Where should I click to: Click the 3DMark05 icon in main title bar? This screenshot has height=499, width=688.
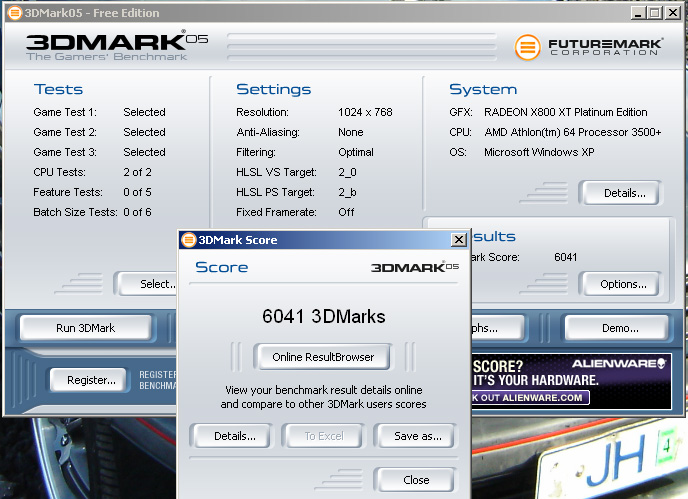14,12
